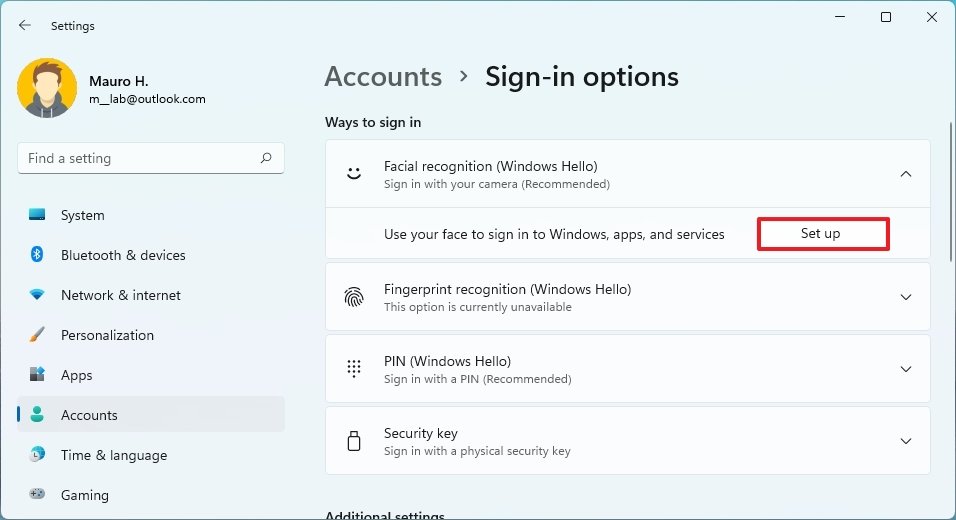Click the Apps icon in sidebar
The height and width of the screenshot is (520, 956).
(37, 374)
